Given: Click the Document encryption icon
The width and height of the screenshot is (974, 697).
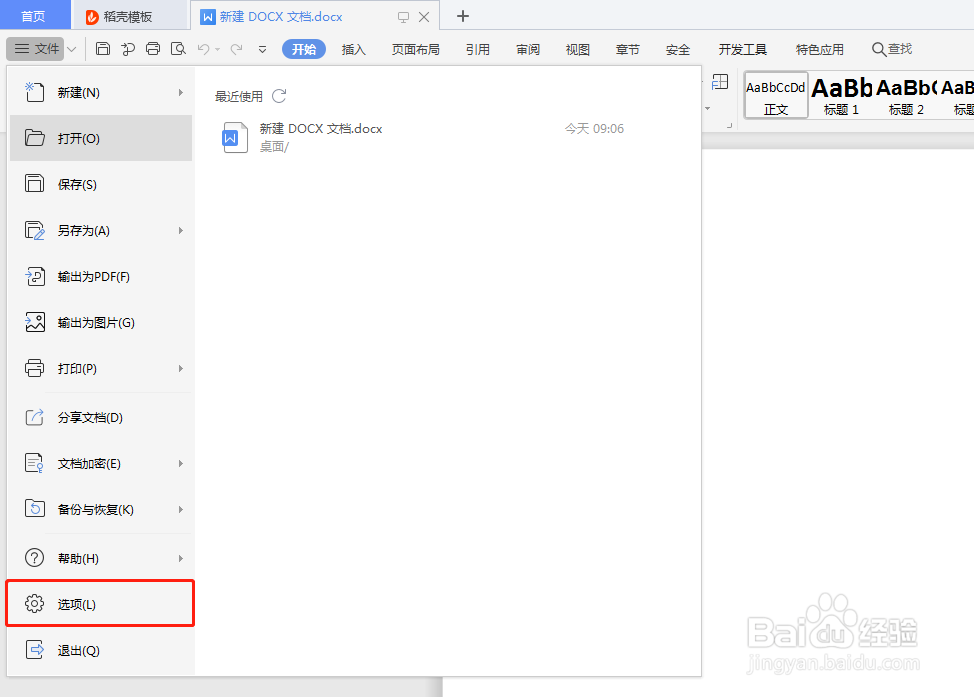Looking at the screenshot, I should (x=34, y=463).
